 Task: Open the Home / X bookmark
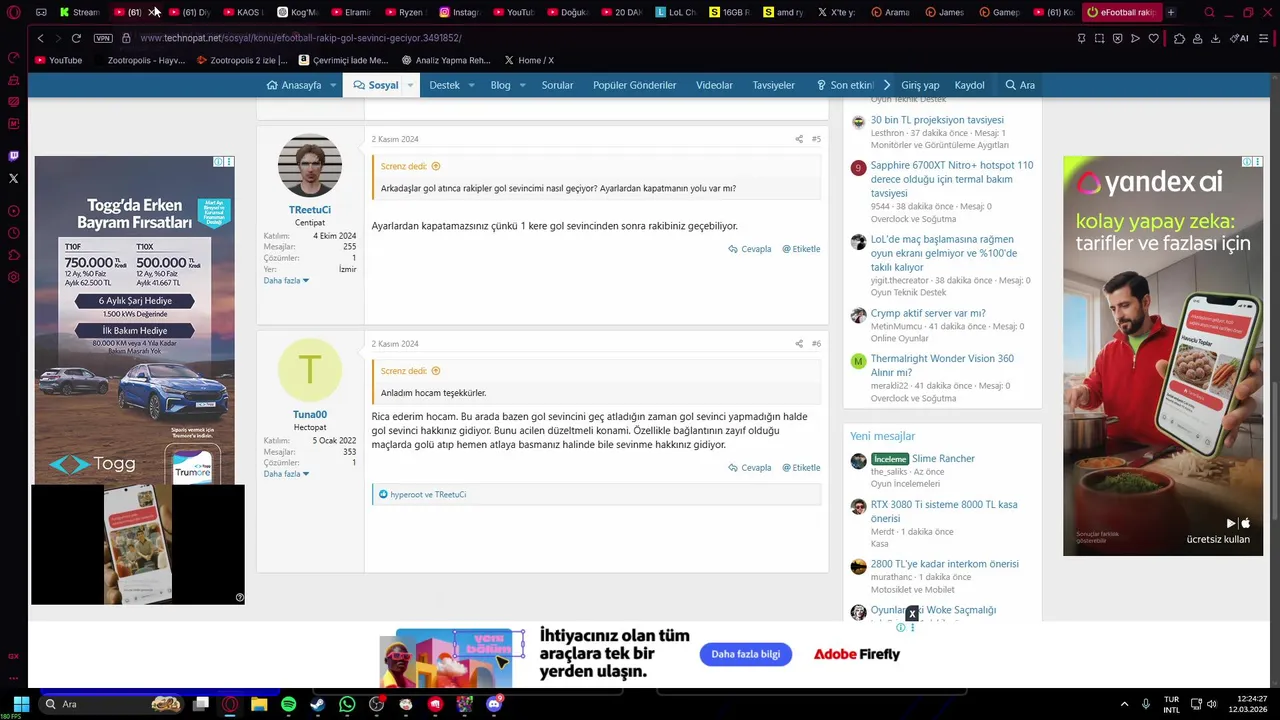(x=529, y=60)
